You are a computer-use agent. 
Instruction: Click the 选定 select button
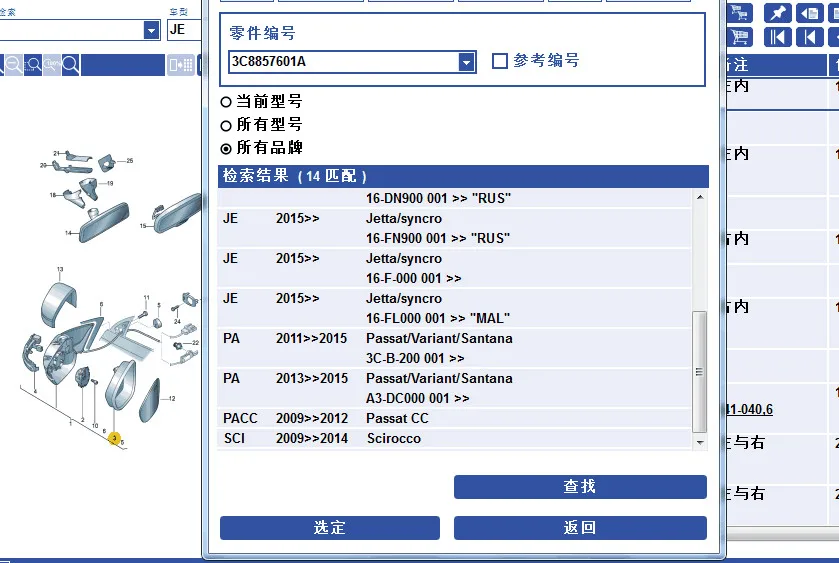click(330, 528)
